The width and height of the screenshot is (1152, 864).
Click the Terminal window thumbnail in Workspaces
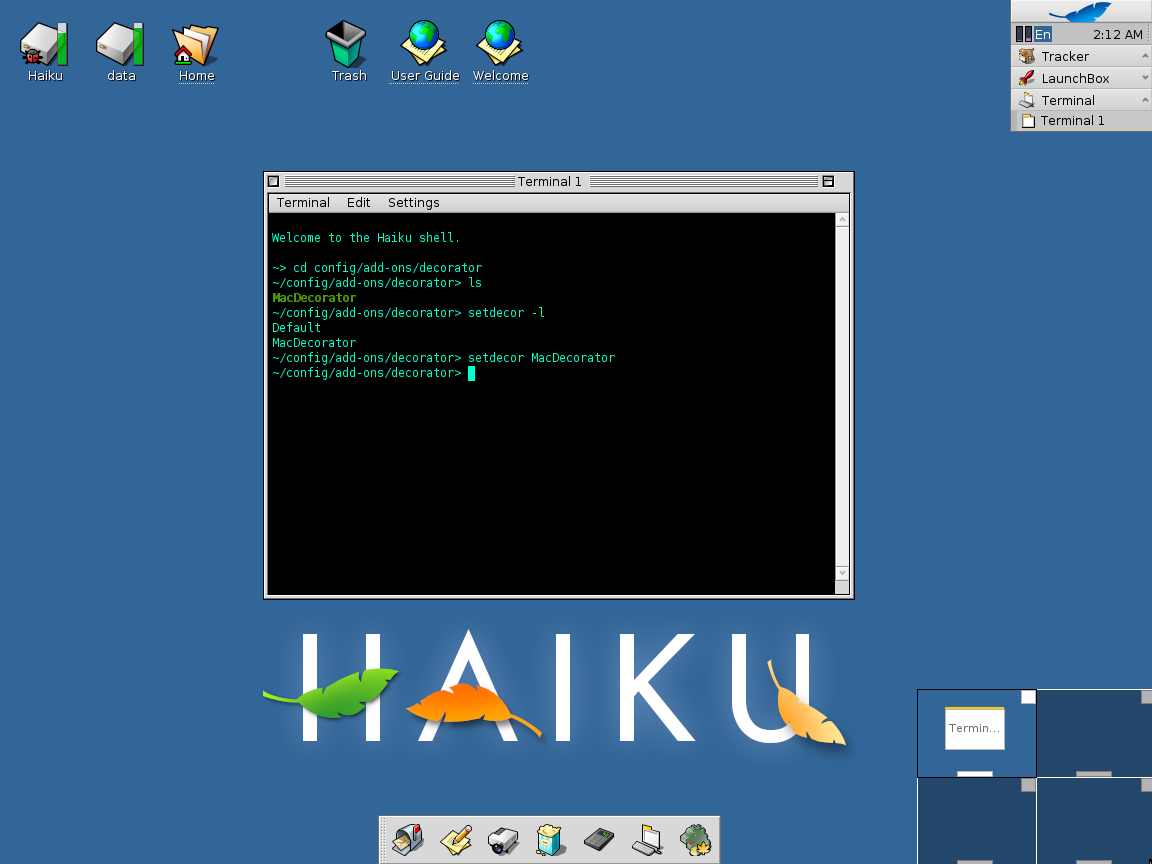pyautogui.click(x=974, y=728)
